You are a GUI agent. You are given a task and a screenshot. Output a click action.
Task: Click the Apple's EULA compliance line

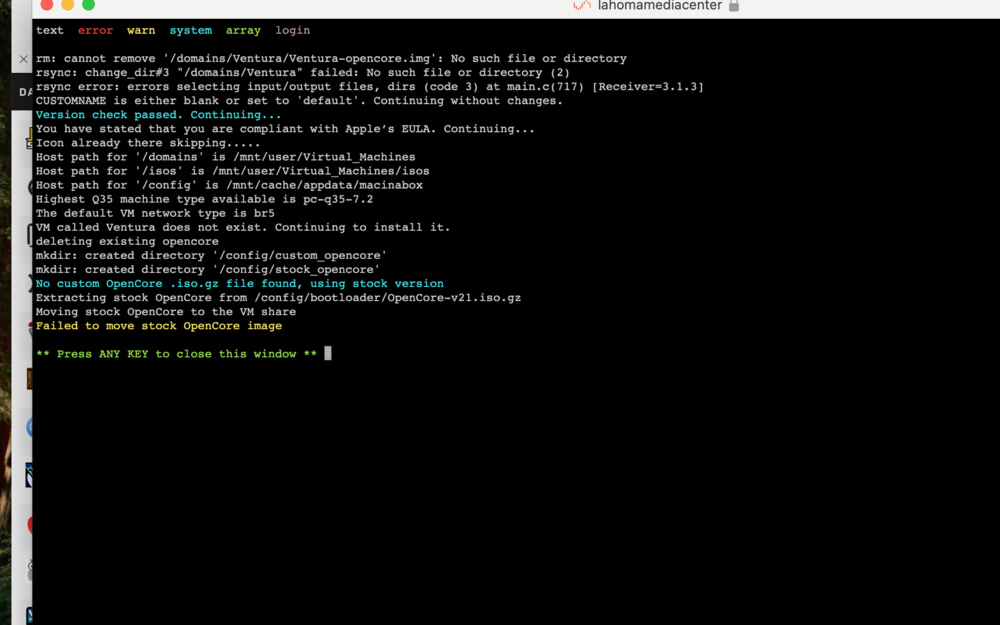point(285,129)
